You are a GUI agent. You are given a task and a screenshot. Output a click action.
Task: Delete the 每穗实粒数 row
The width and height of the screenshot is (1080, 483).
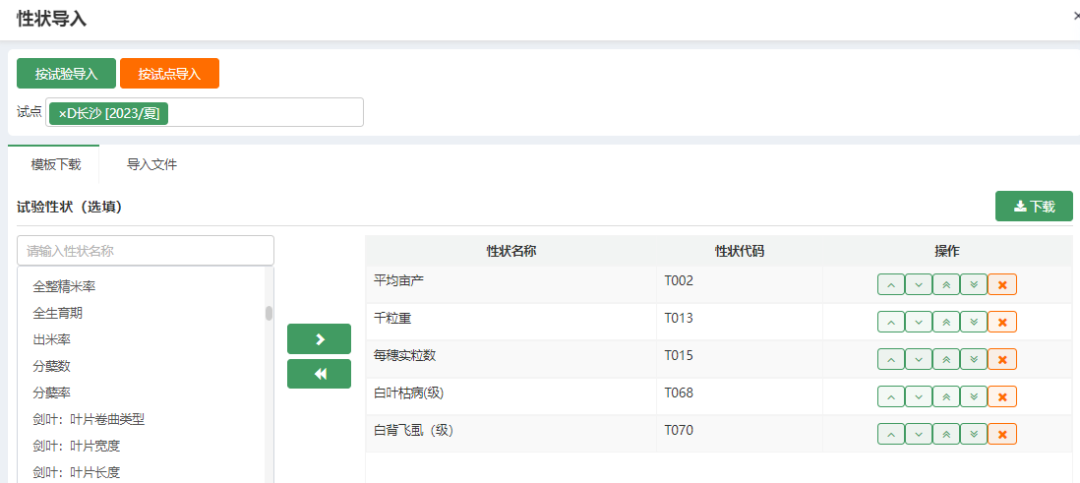click(1002, 359)
